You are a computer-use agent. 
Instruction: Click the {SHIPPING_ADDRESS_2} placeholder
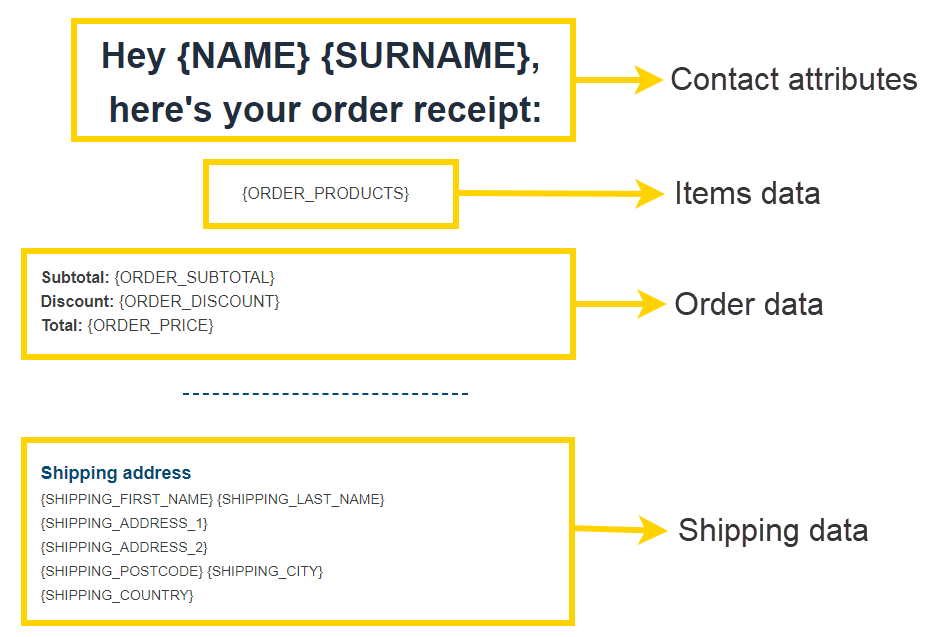[x=124, y=547]
